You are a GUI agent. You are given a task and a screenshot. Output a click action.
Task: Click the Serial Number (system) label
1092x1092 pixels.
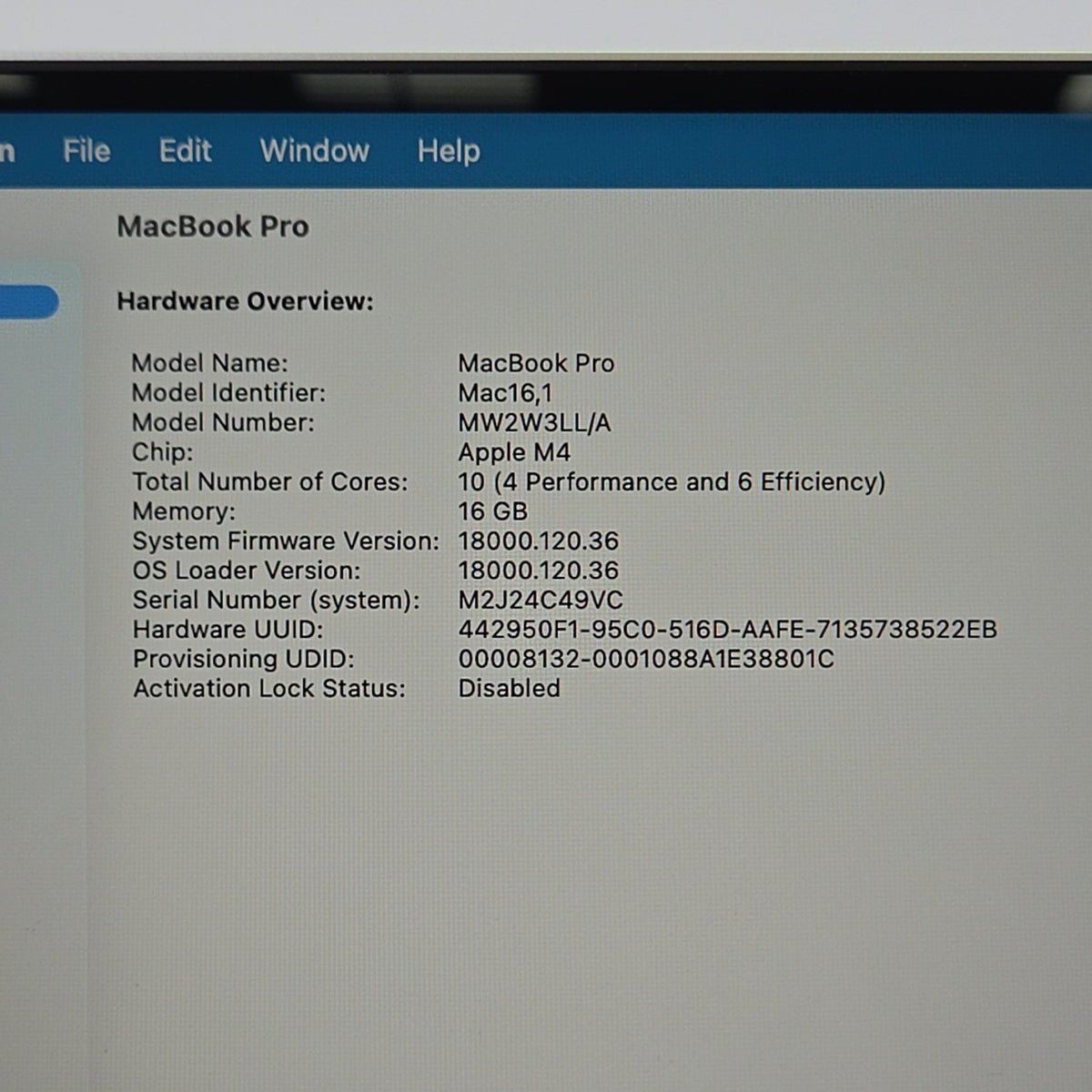(277, 601)
